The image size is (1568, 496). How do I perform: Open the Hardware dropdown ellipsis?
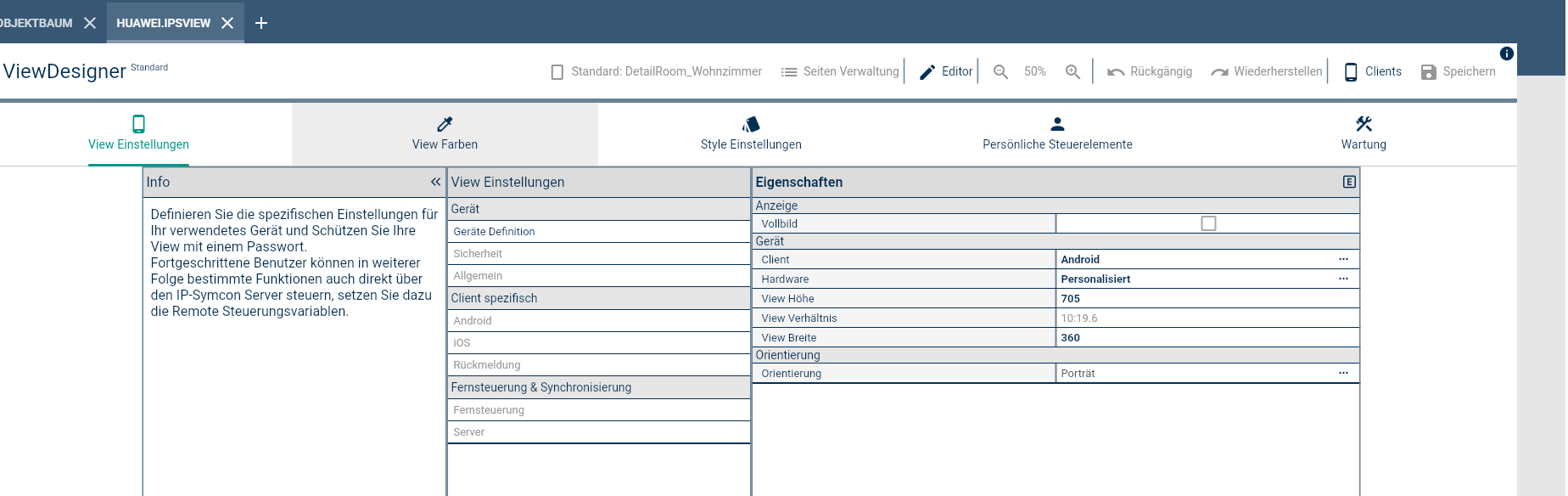point(1343,279)
